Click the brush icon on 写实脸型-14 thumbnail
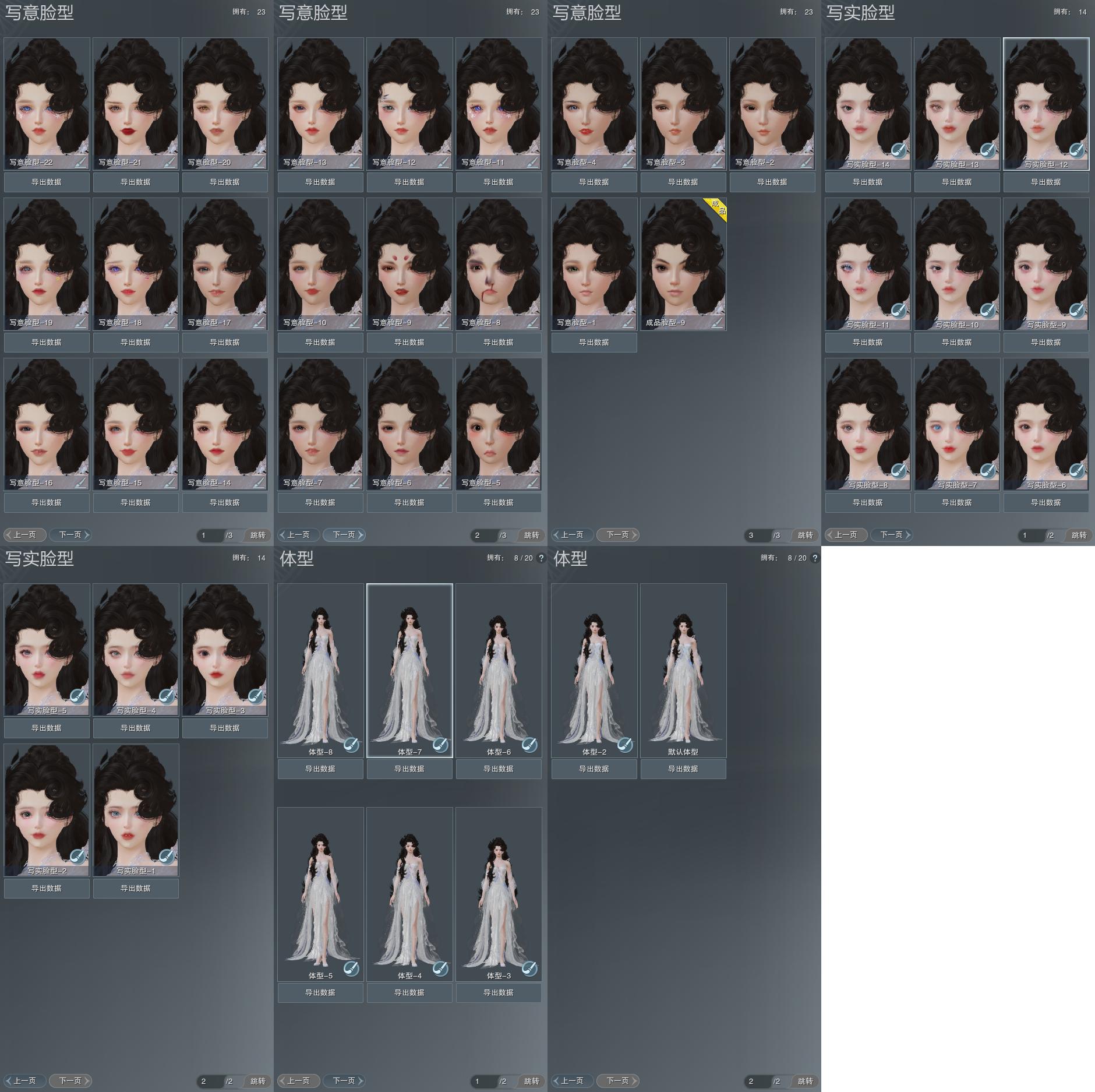The image size is (1095, 1092). [898, 150]
